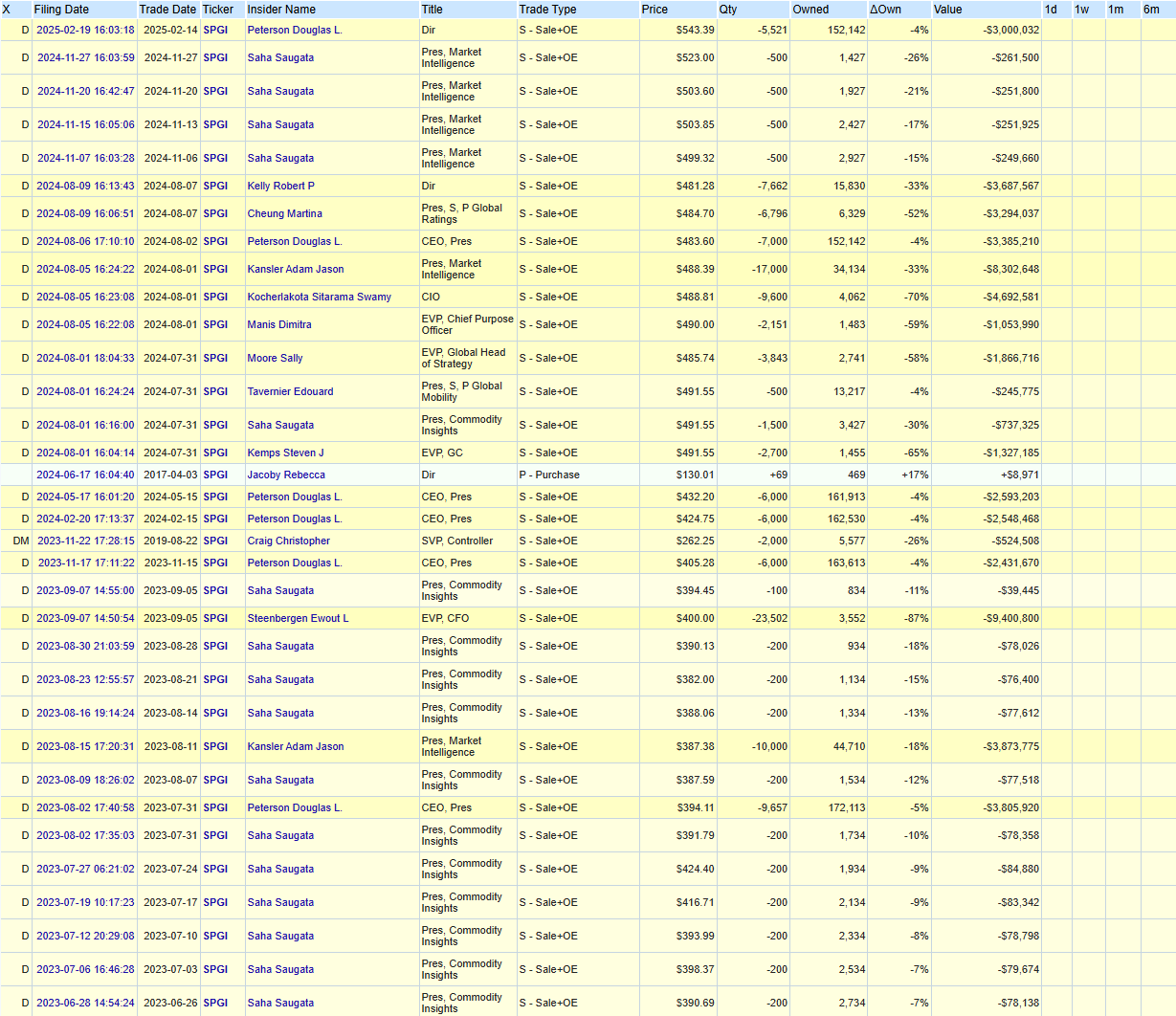1176x1016 pixels.
Task: Open filing dated 2025-02-19 16:03:18
Action: [85, 30]
